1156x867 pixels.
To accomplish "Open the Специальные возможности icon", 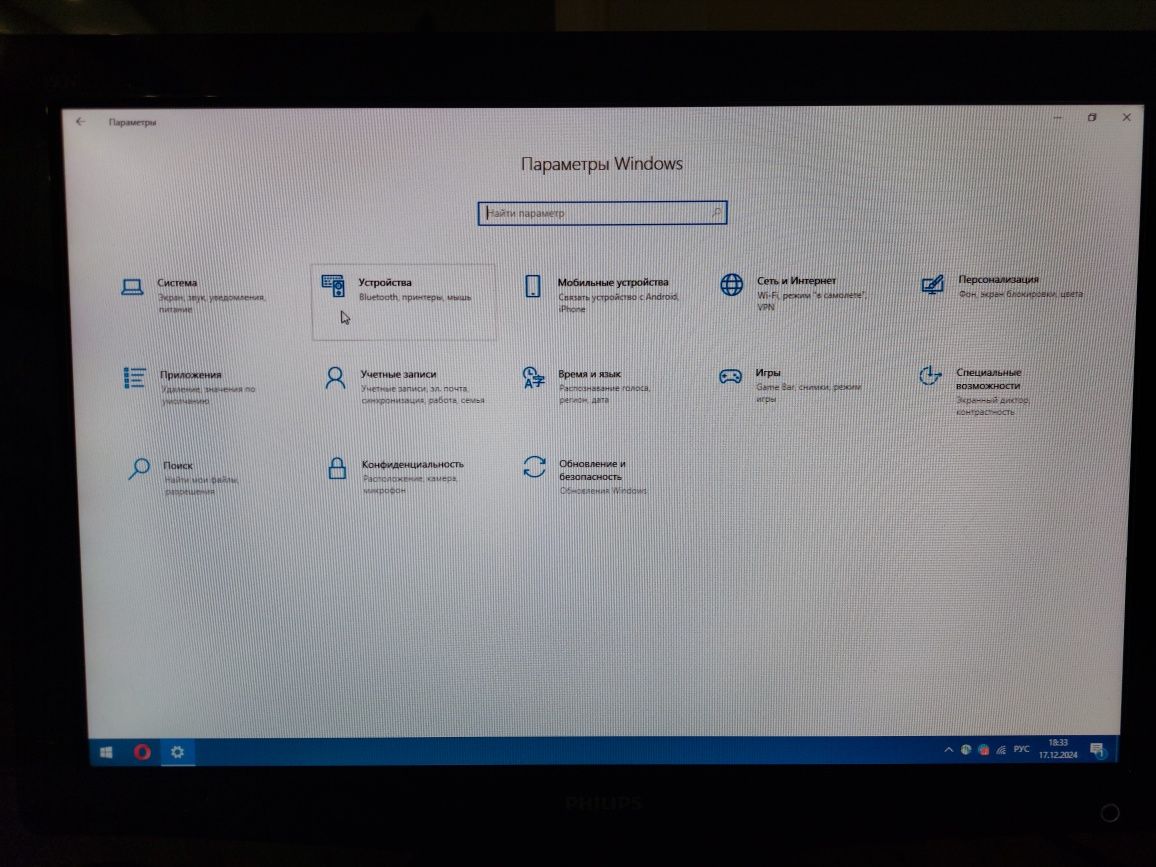I will coord(930,375).
